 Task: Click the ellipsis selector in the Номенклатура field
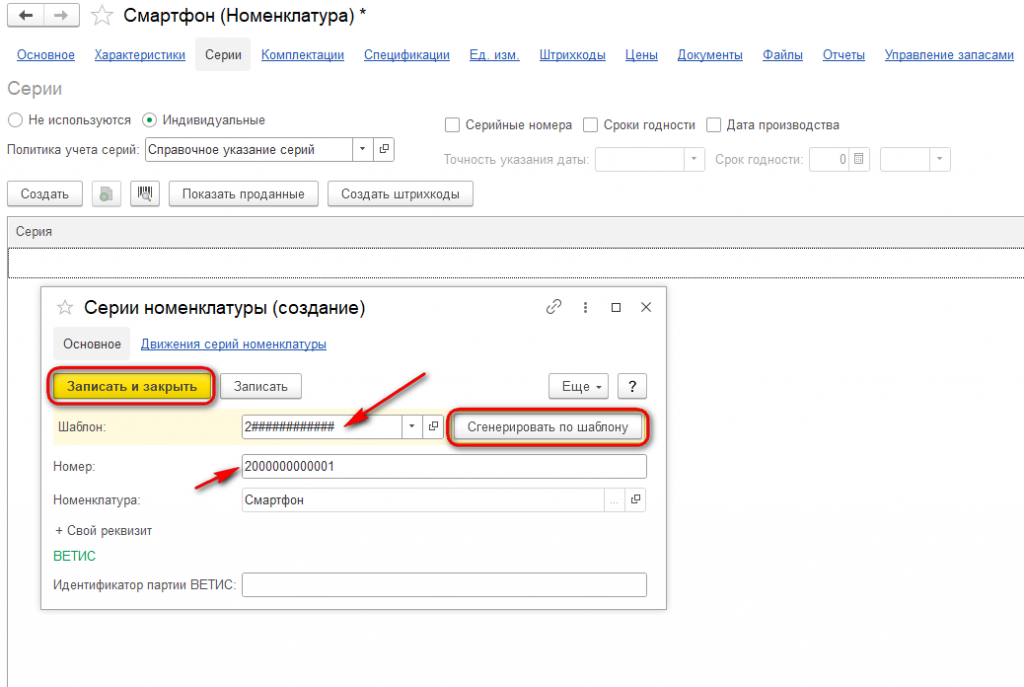coord(614,500)
